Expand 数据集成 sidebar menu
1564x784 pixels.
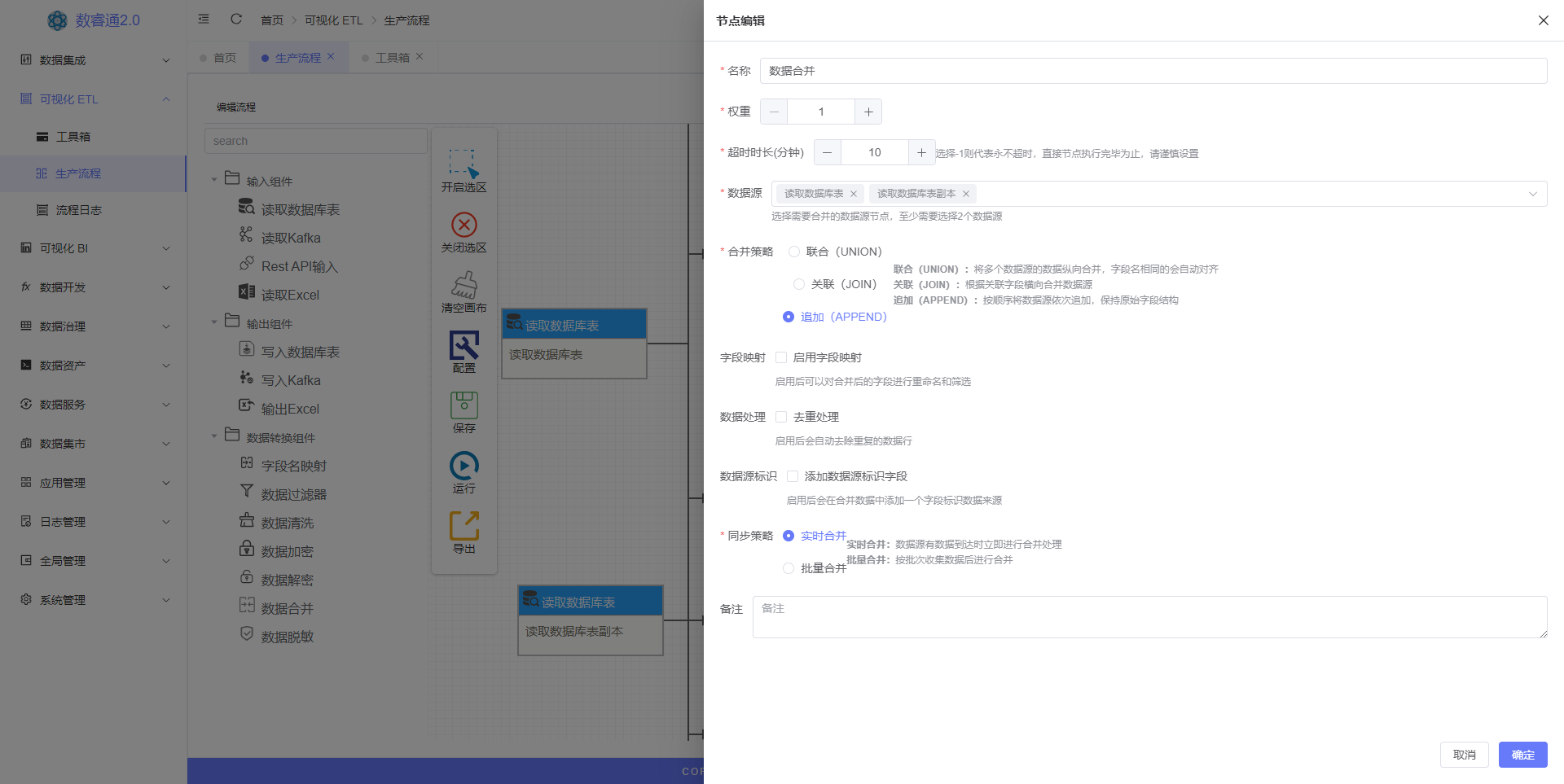click(94, 60)
